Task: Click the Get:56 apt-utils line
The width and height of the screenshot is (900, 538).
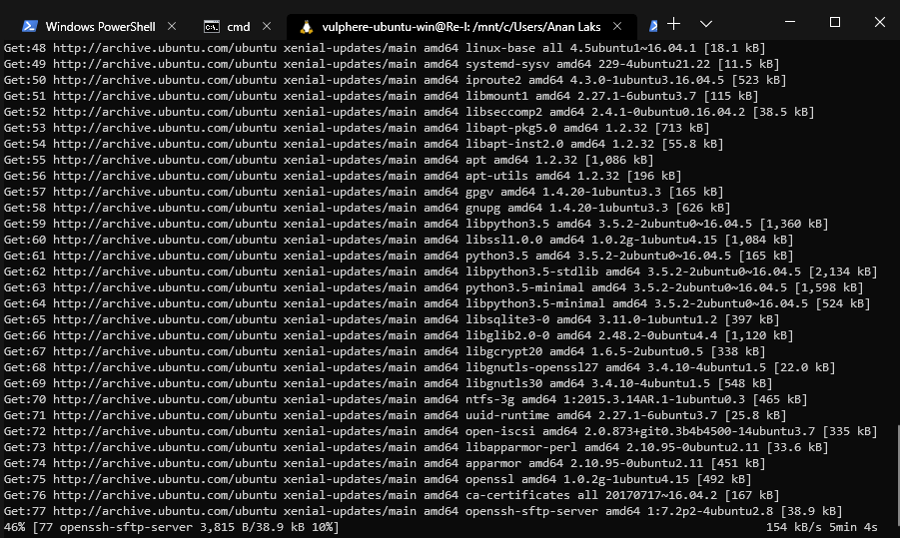Action: (x=342, y=176)
